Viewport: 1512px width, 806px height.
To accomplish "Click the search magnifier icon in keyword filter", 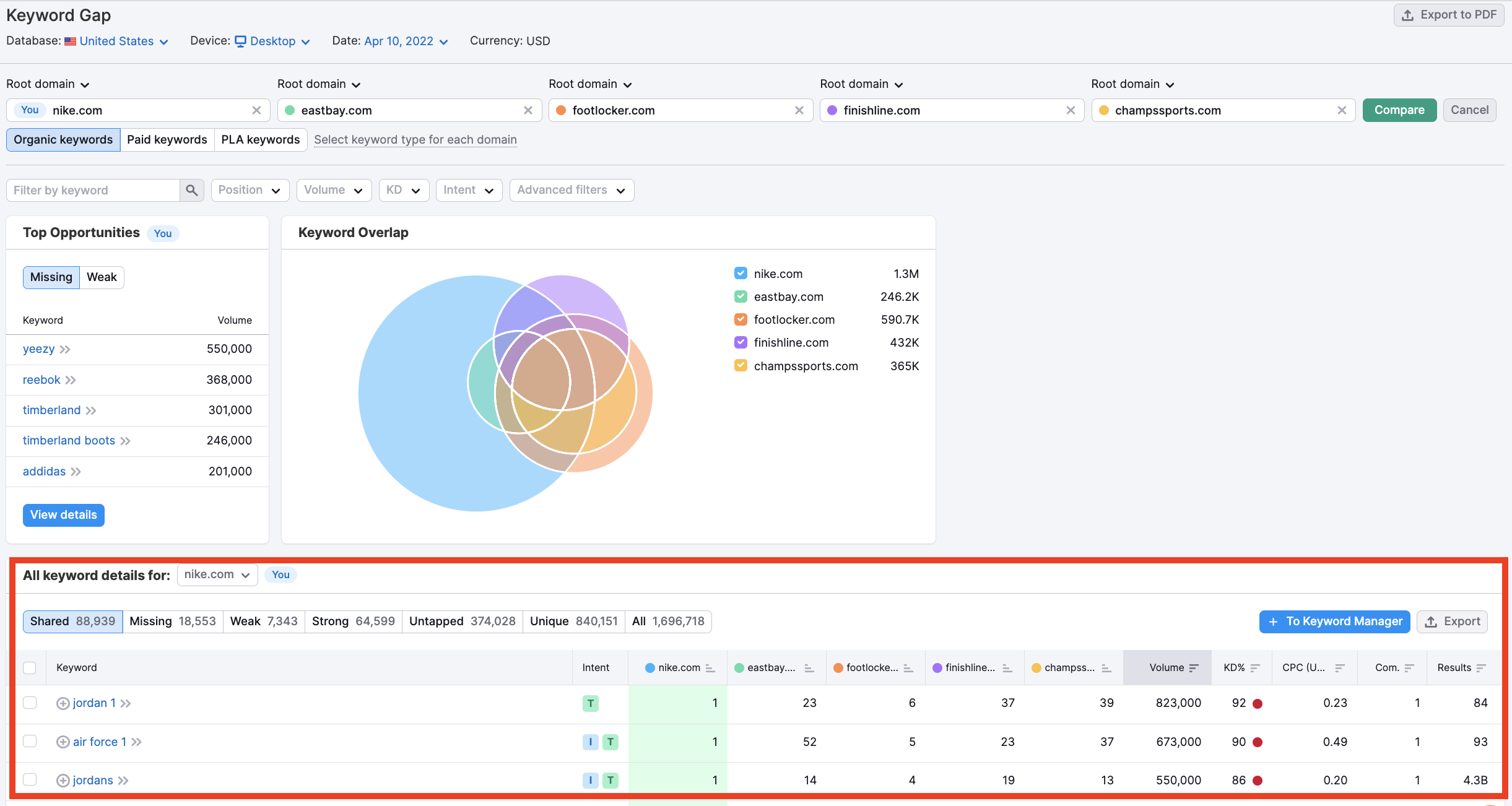I will (191, 190).
